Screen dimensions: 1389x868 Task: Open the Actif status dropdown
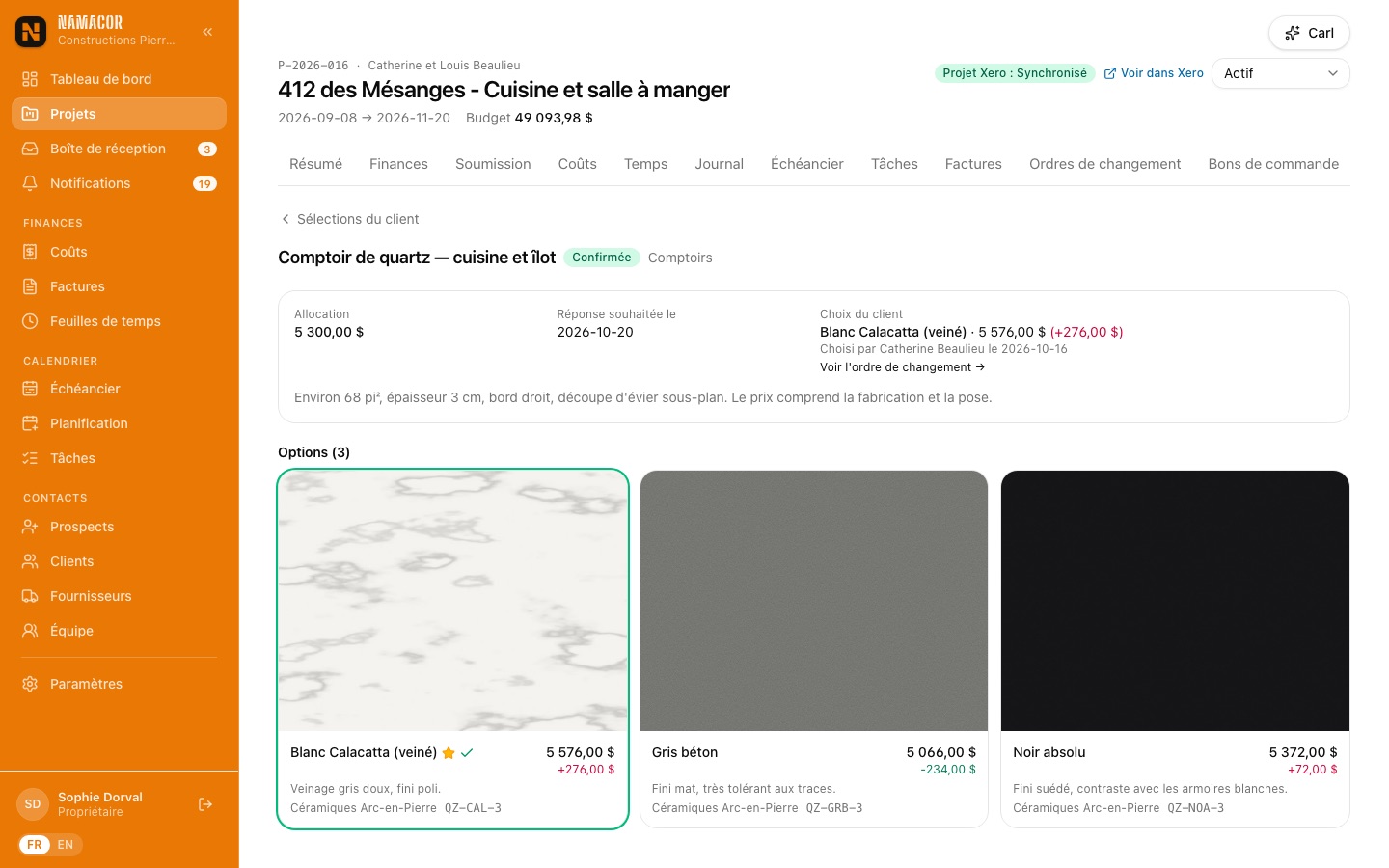point(1280,73)
